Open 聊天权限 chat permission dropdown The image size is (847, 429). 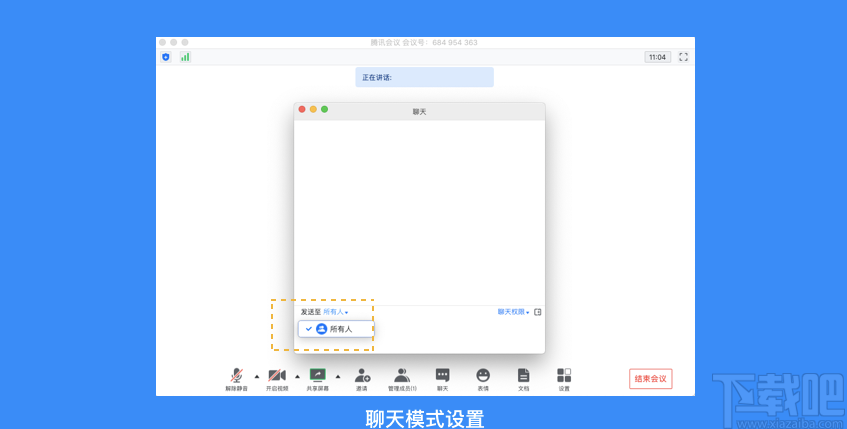[x=513, y=312]
